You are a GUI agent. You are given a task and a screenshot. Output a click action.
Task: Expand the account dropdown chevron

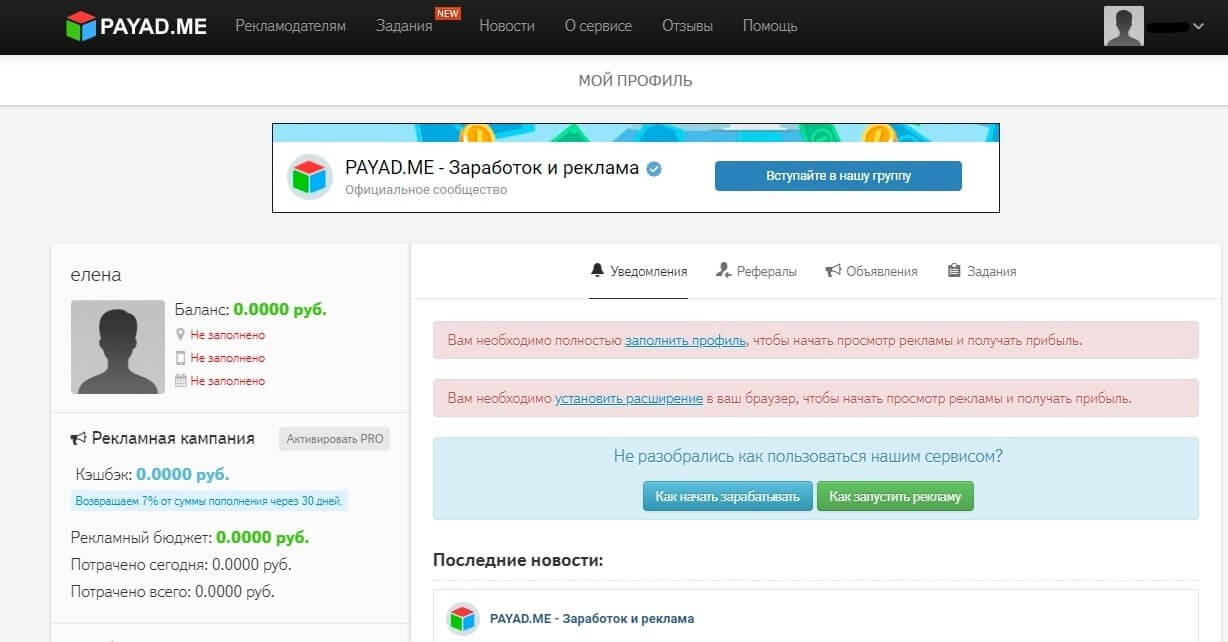tap(1199, 27)
